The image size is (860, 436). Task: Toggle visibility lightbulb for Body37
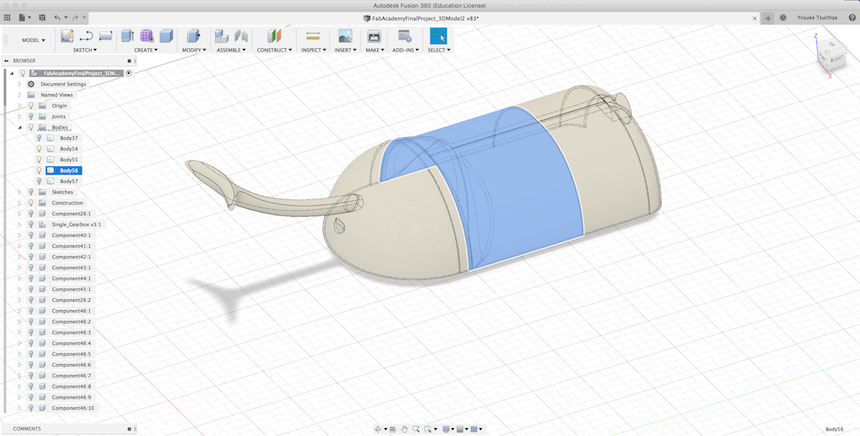[40, 138]
